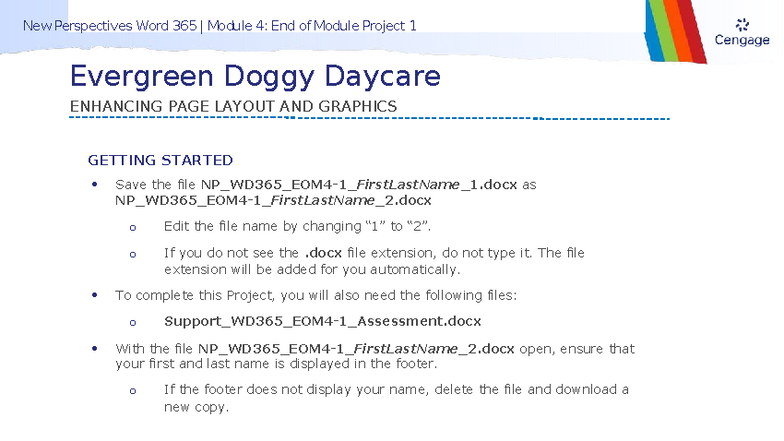Click the hollow bullet beside If the footer does not
Screen dimensions: 784x441
(132, 392)
